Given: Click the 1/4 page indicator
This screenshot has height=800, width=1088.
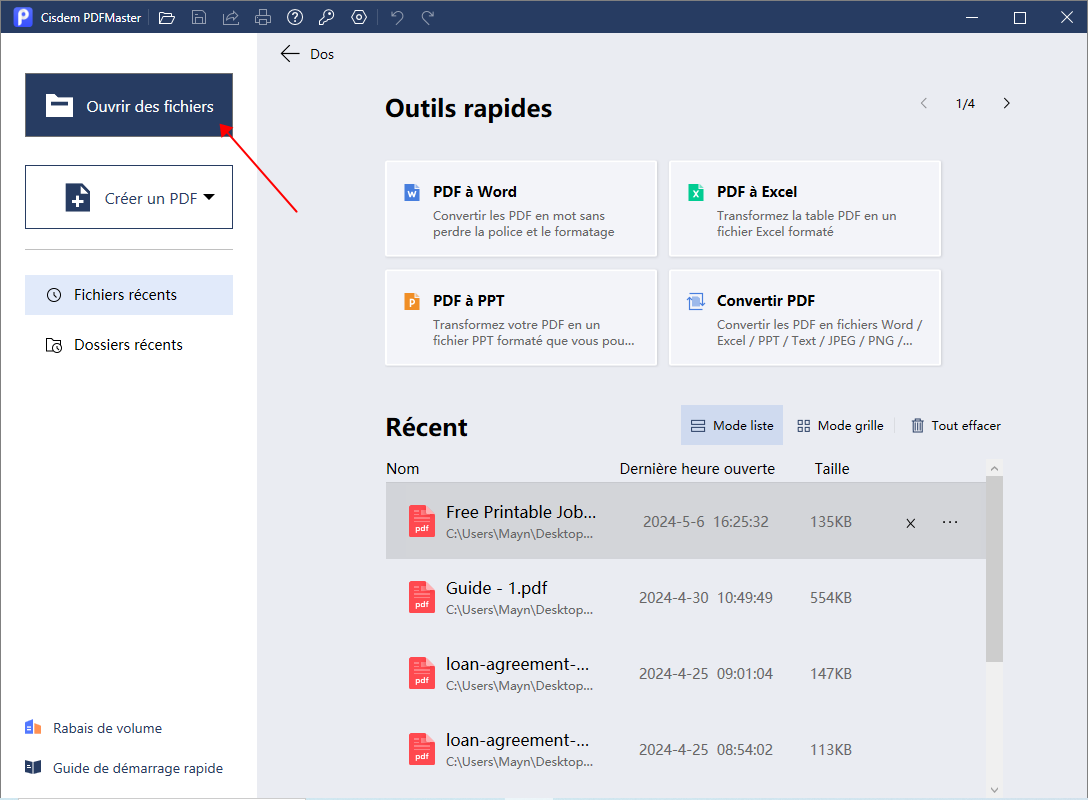Looking at the screenshot, I should point(965,103).
